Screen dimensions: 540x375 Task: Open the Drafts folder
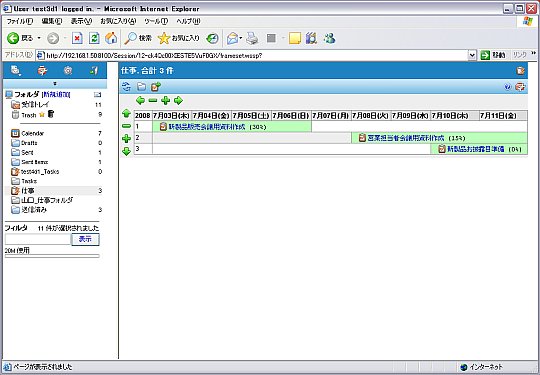29,143
